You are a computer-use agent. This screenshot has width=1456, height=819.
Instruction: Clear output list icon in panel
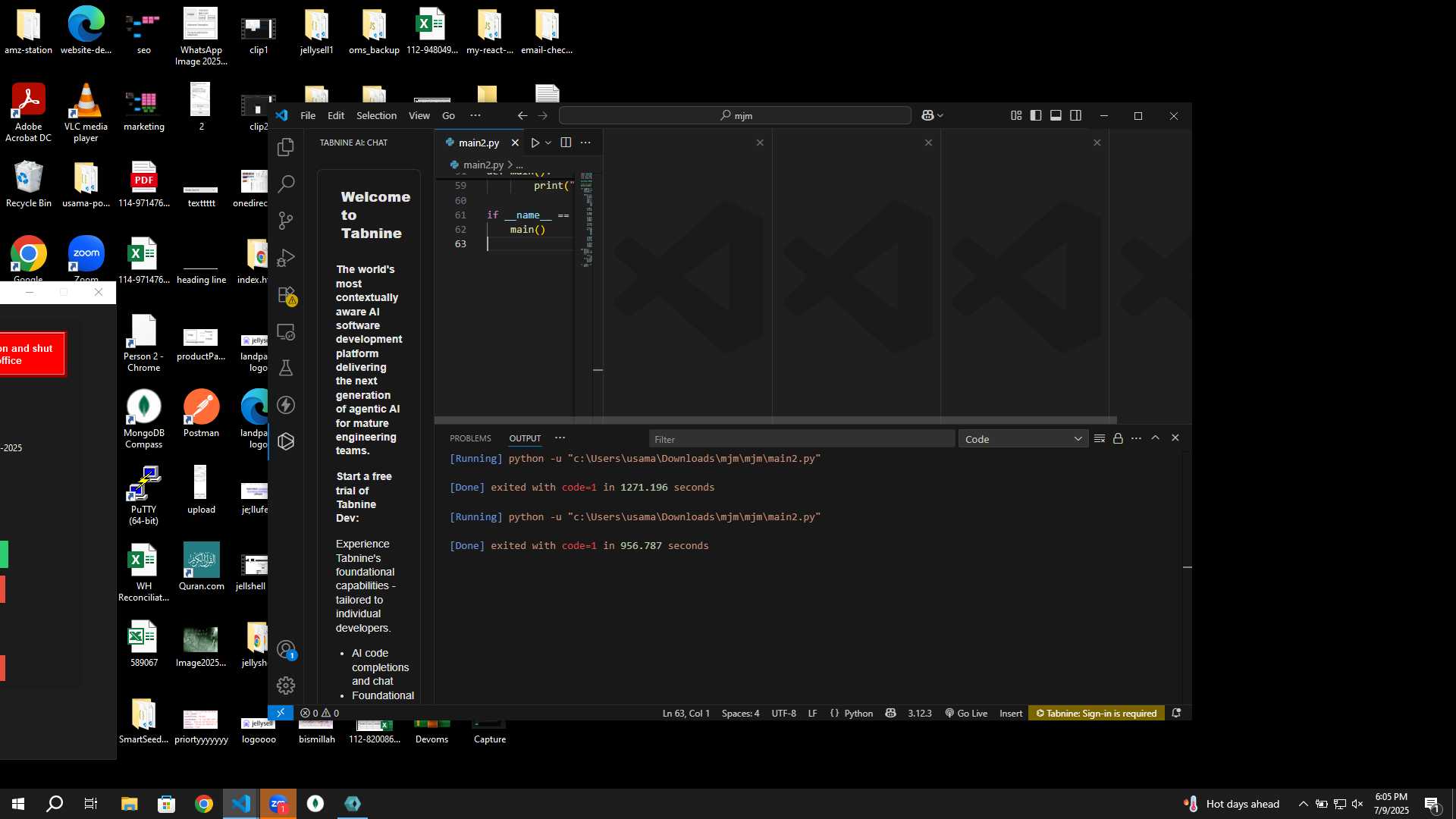tap(1100, 438)
